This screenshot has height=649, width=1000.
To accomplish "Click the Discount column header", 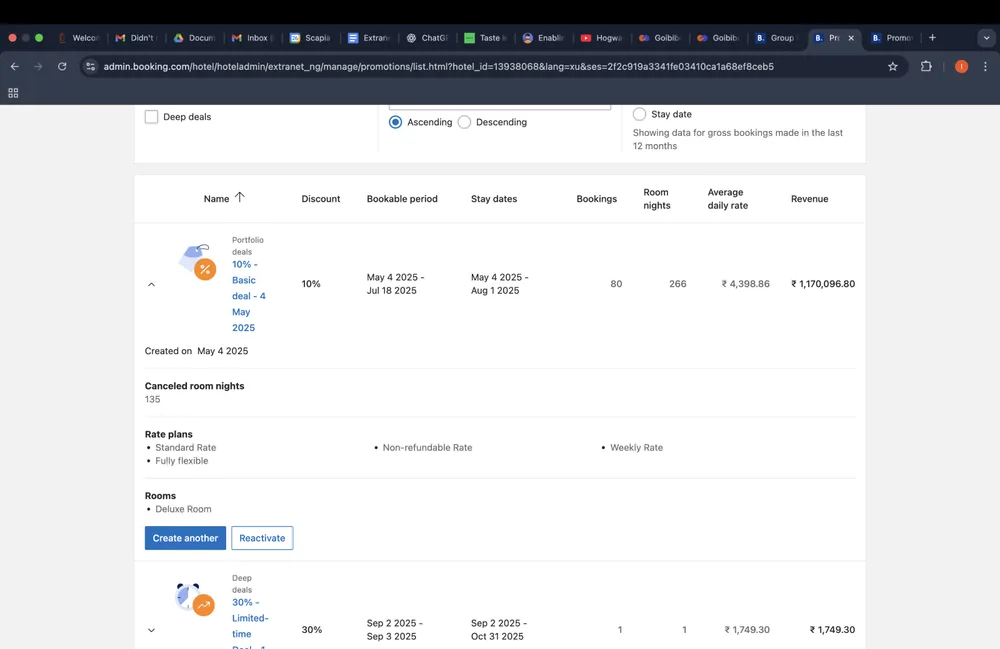I will coord(321,199).
